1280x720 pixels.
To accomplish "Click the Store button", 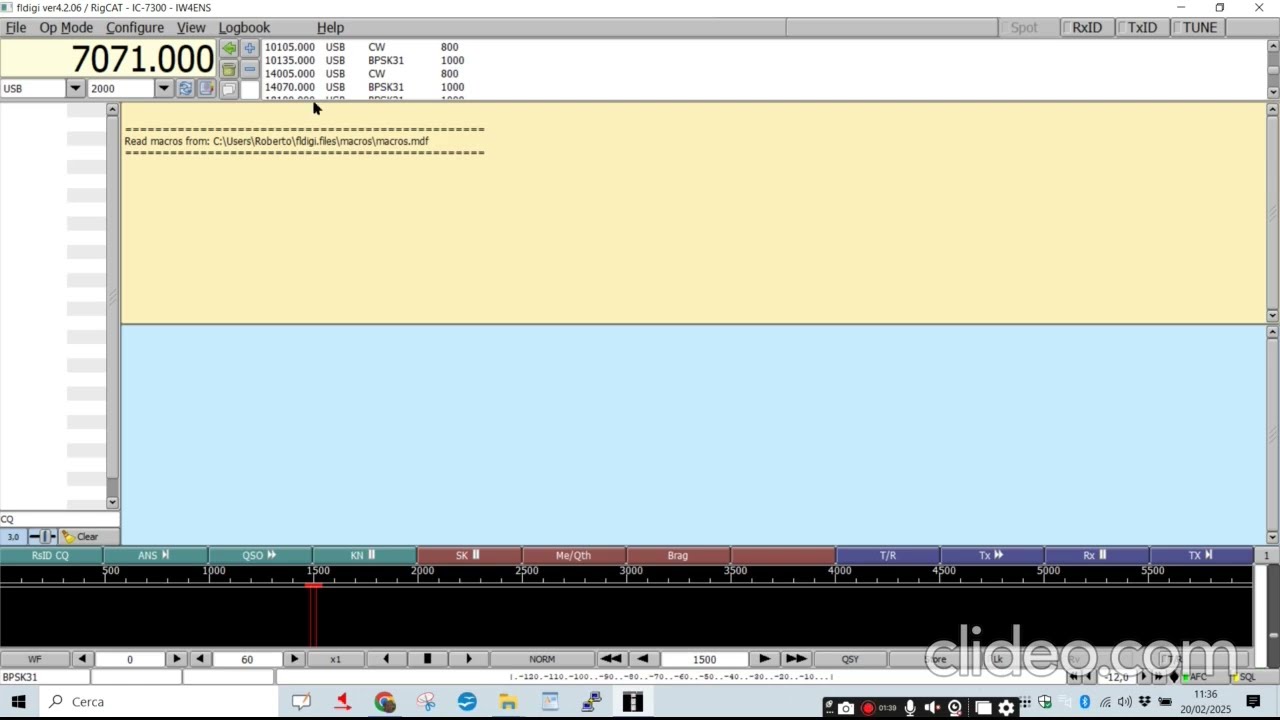I will click(x=937, y=659).
